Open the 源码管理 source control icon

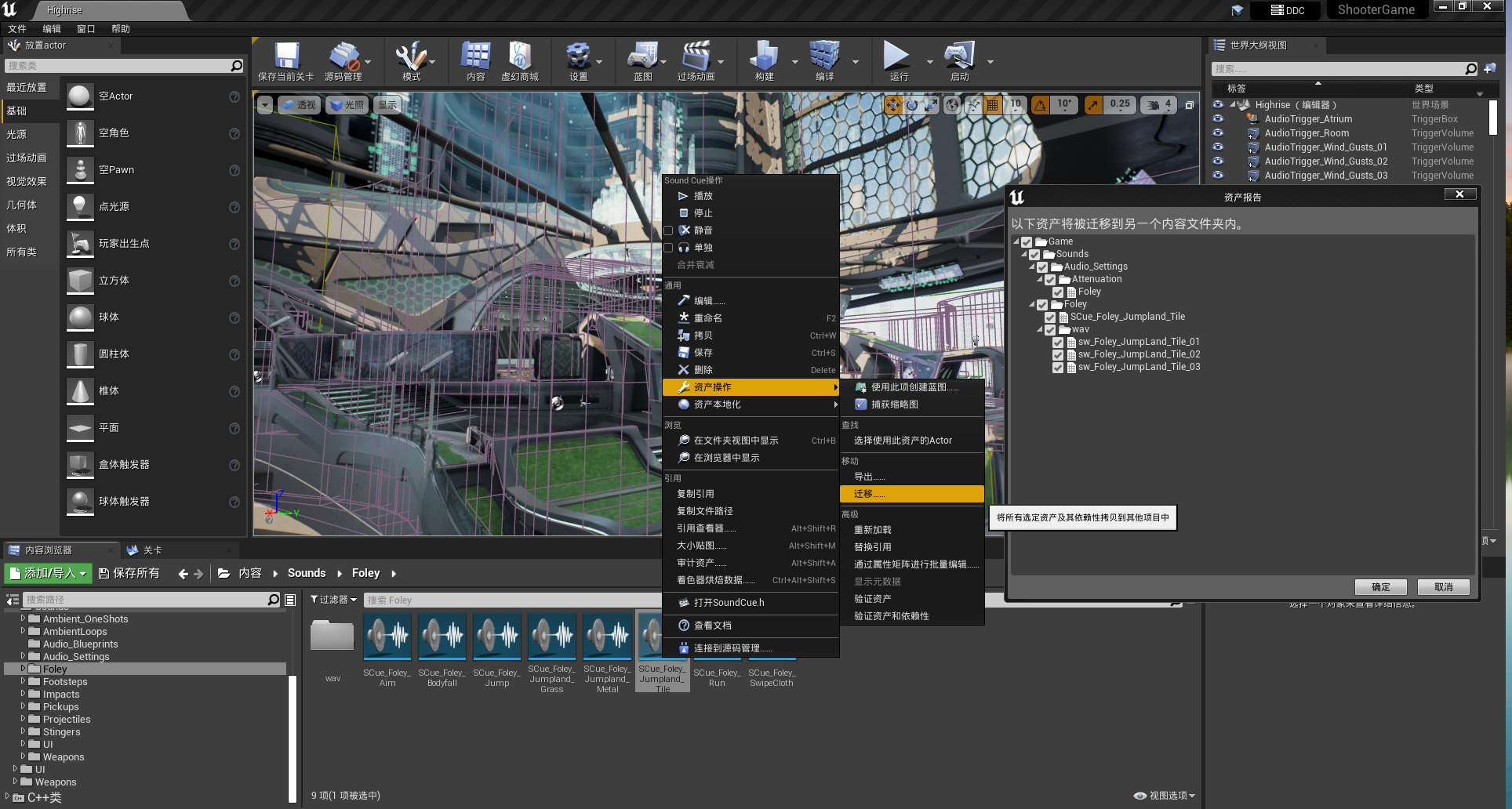click(343, 57)
